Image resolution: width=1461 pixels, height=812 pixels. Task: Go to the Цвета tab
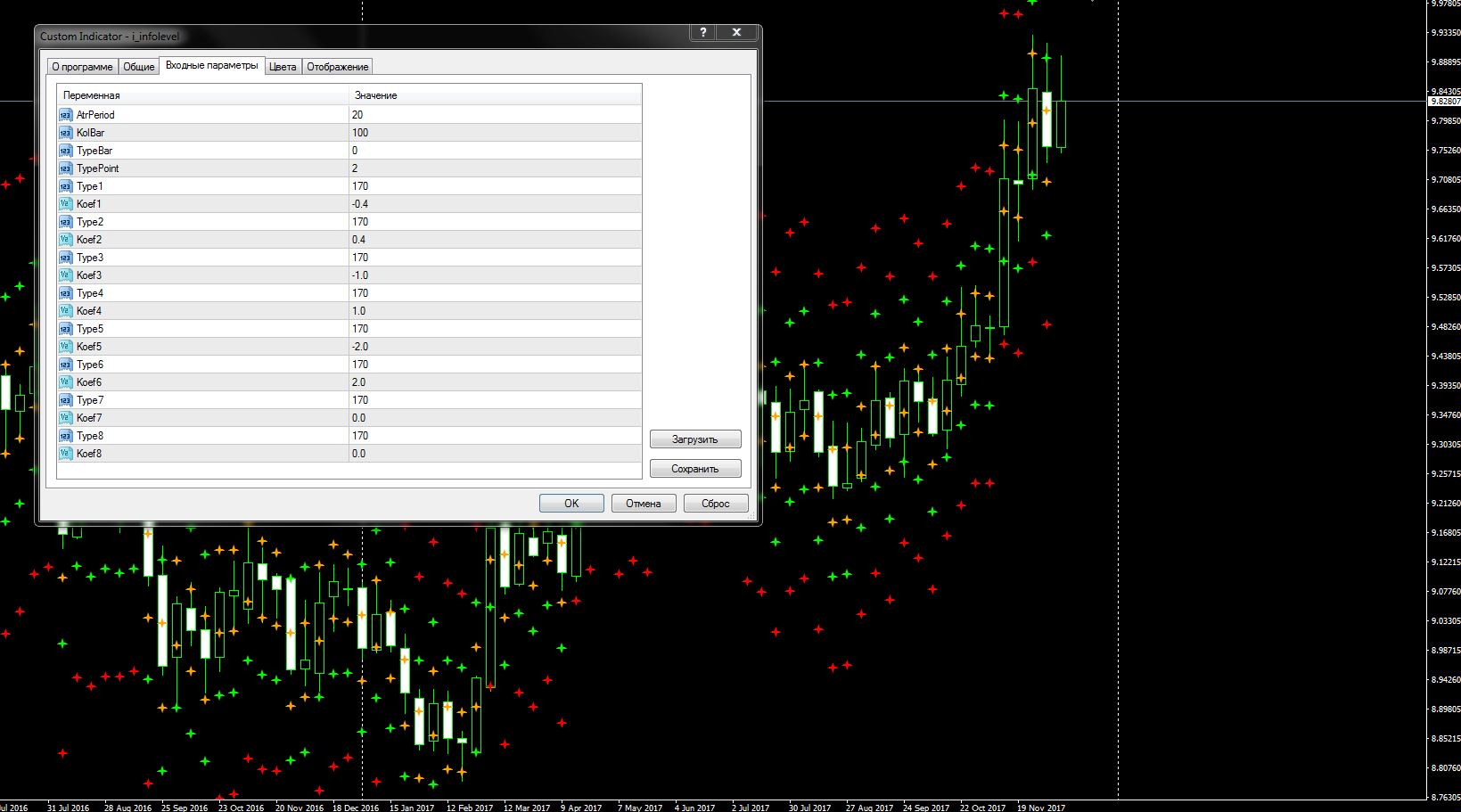(283, 67)
